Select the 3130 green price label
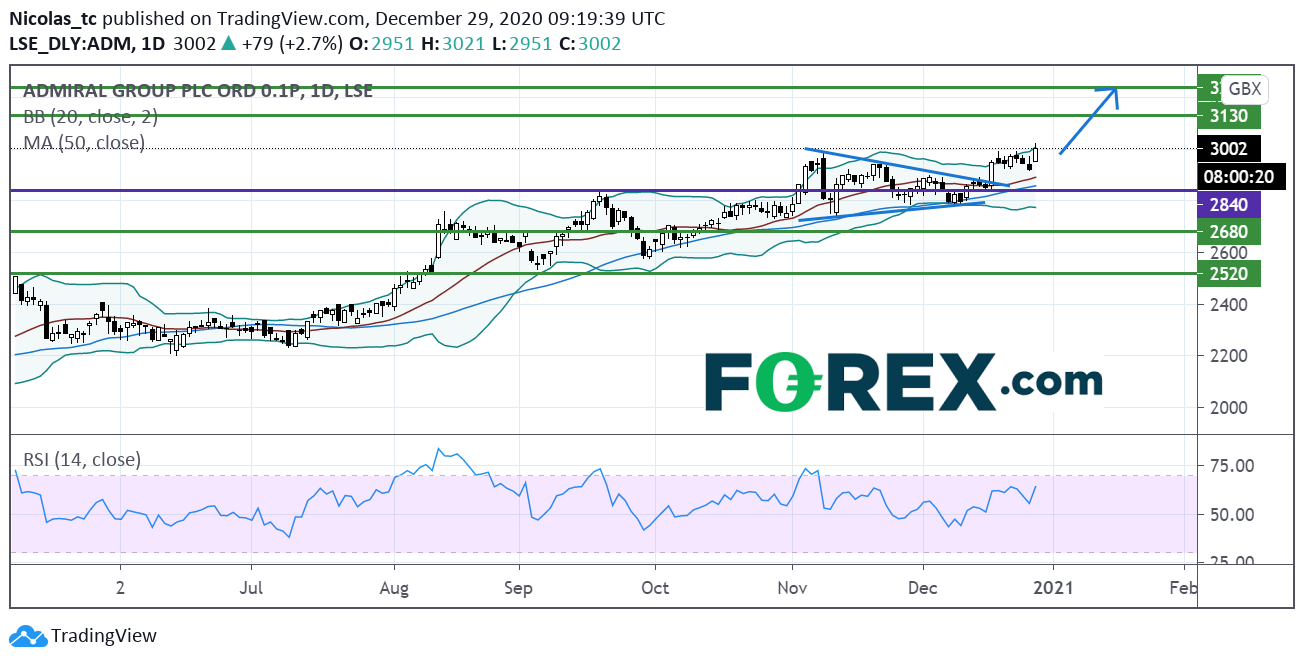Viewport: 1304px width, 663px height. click(1228, 116)
